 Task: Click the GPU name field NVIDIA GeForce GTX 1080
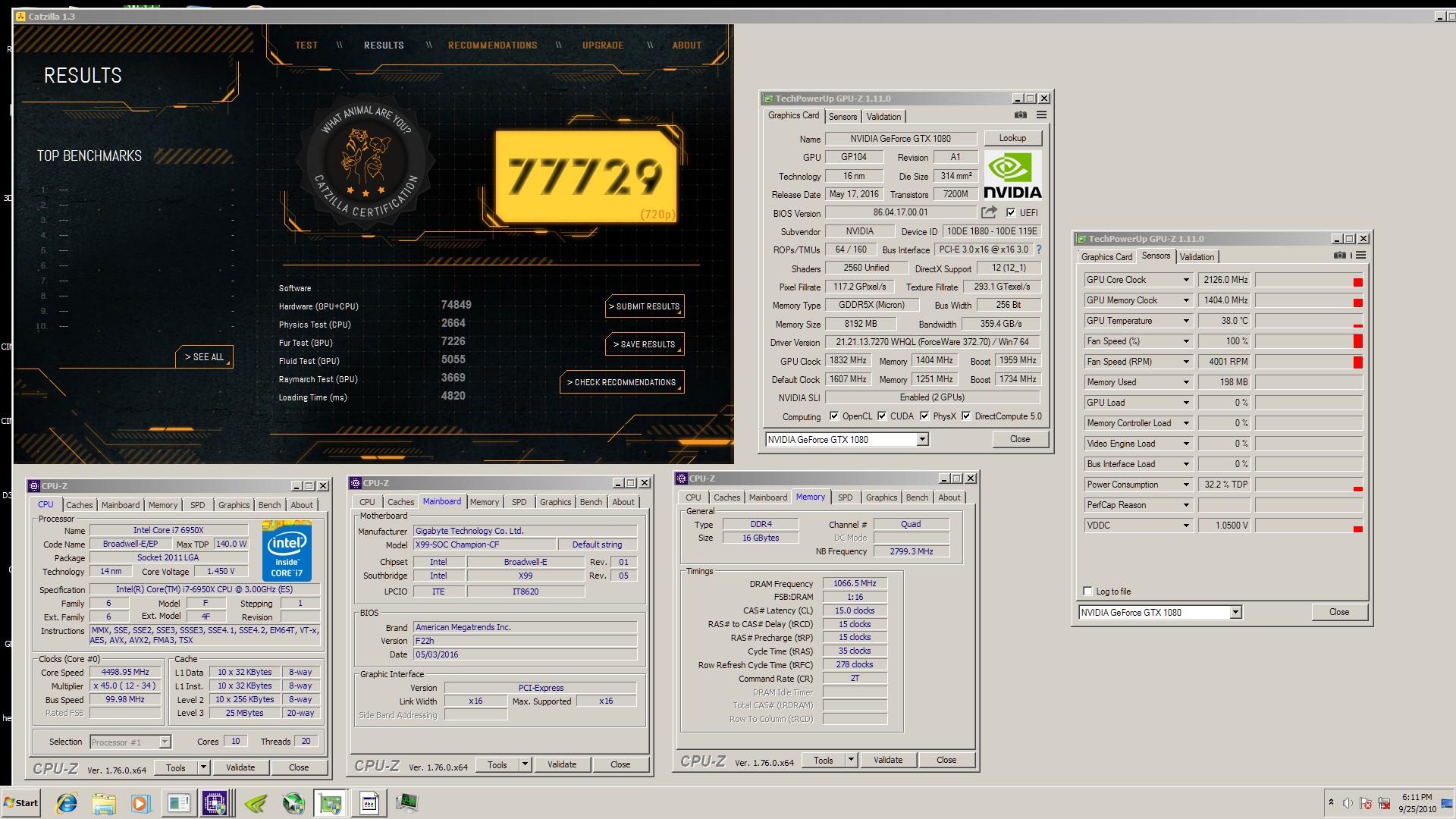(x=900, y=138)
